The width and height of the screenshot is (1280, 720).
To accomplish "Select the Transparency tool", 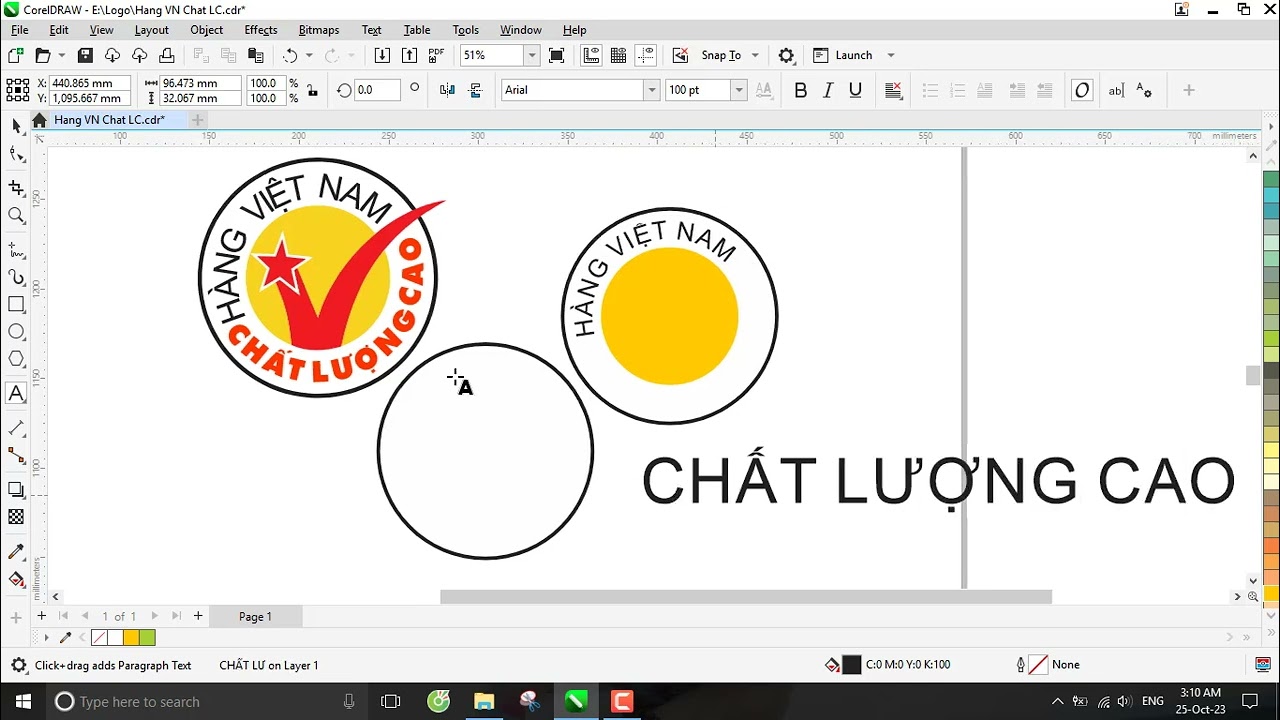I will pyautogui.click(x=16, y=517).
